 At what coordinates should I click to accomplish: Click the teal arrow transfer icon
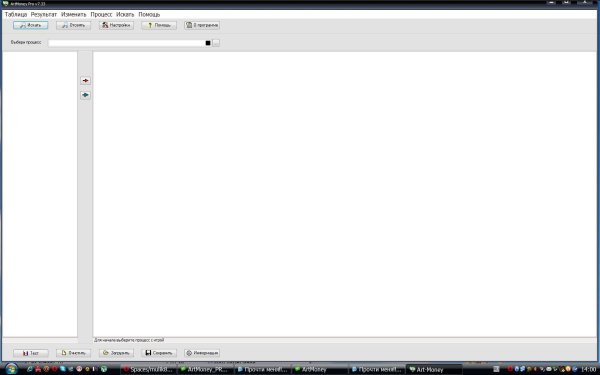(x=85, y=95)
